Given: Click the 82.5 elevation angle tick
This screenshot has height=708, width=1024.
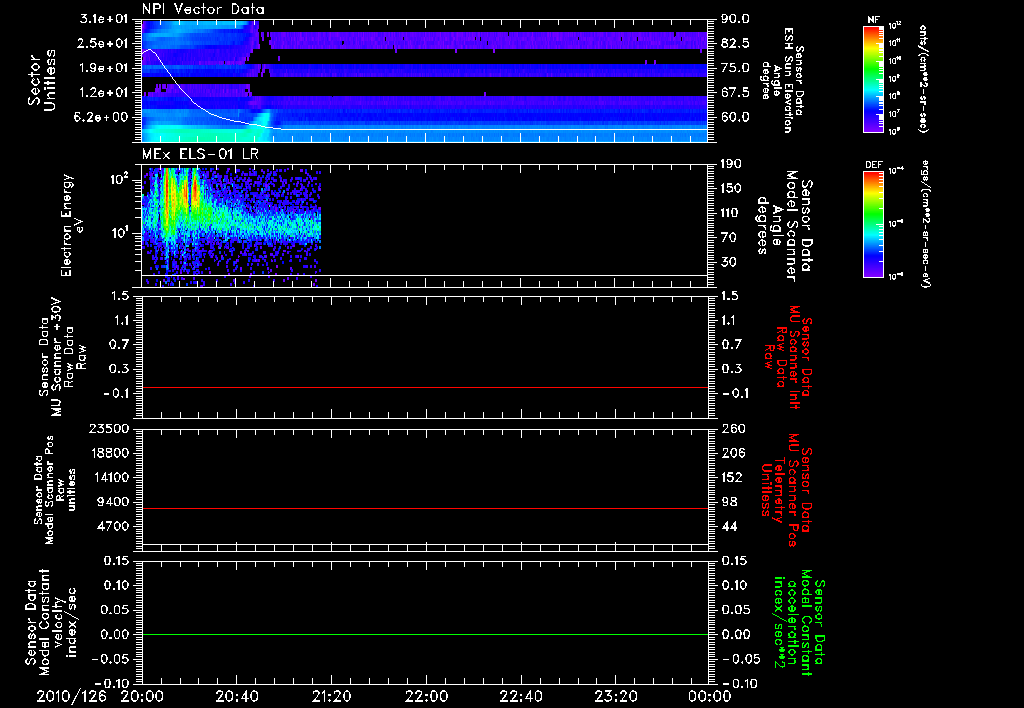Looking at the screenshot, I should 735,43.
